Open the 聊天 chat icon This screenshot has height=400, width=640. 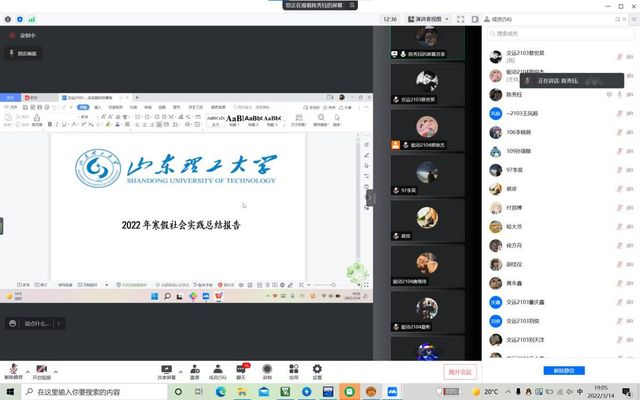click(x=242, y=368)
